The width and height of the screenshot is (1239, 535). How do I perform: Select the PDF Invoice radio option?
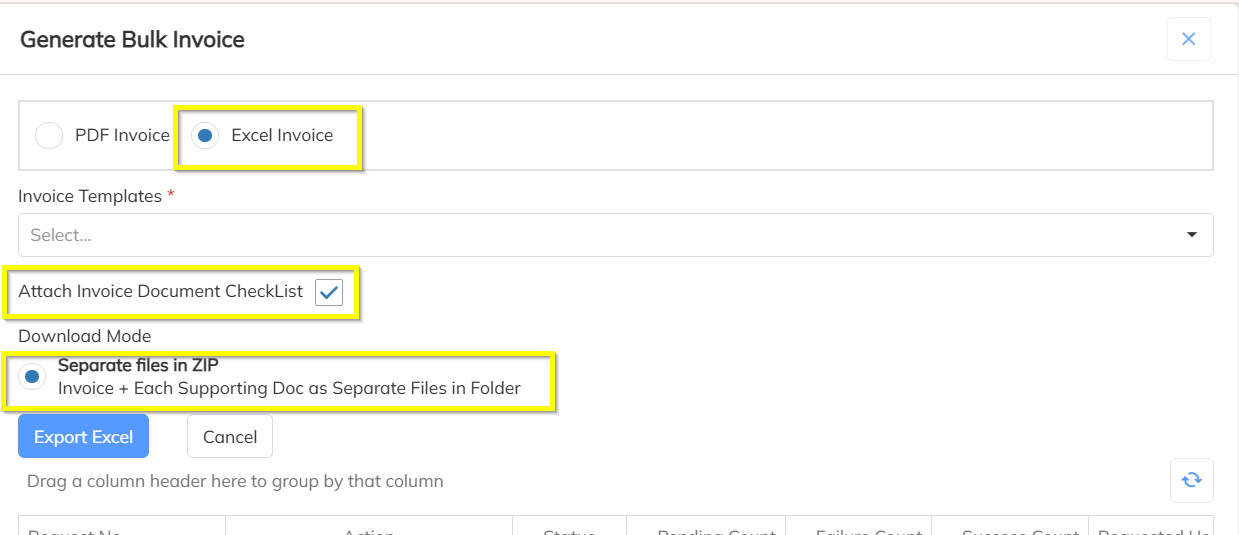pos(49,135)
